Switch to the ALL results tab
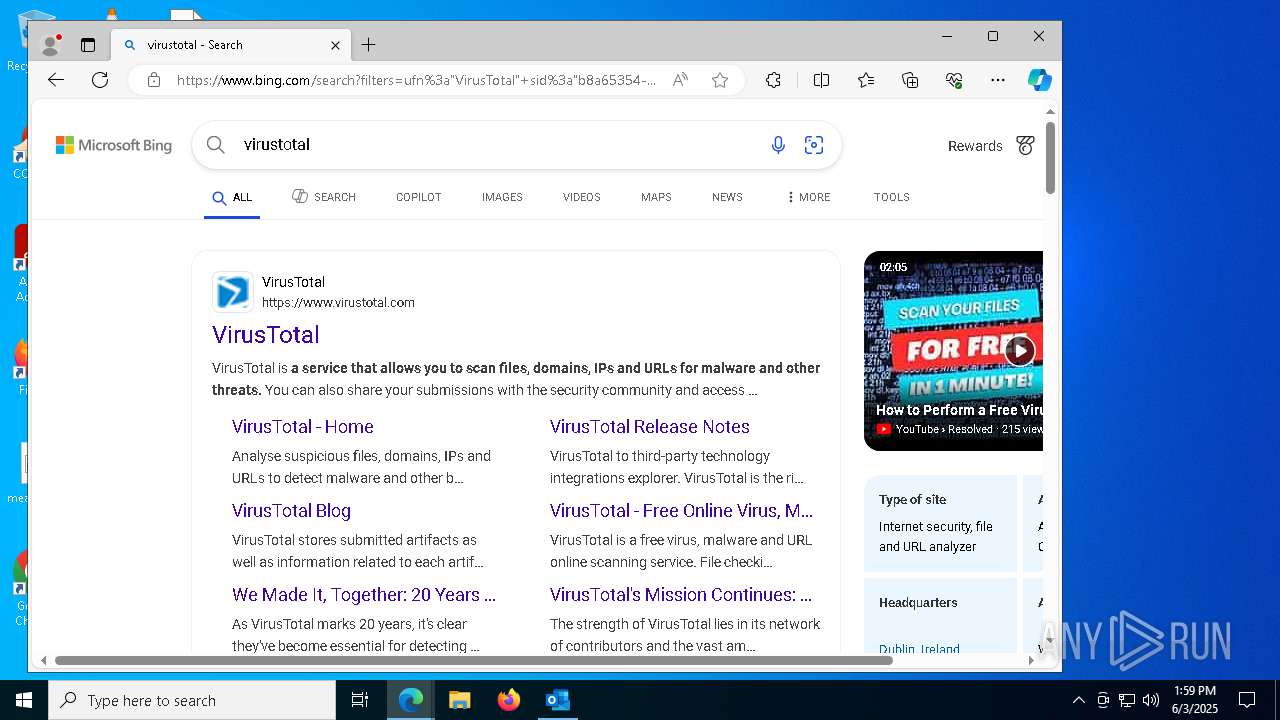1280x720 pixels. tap(232, 197)
